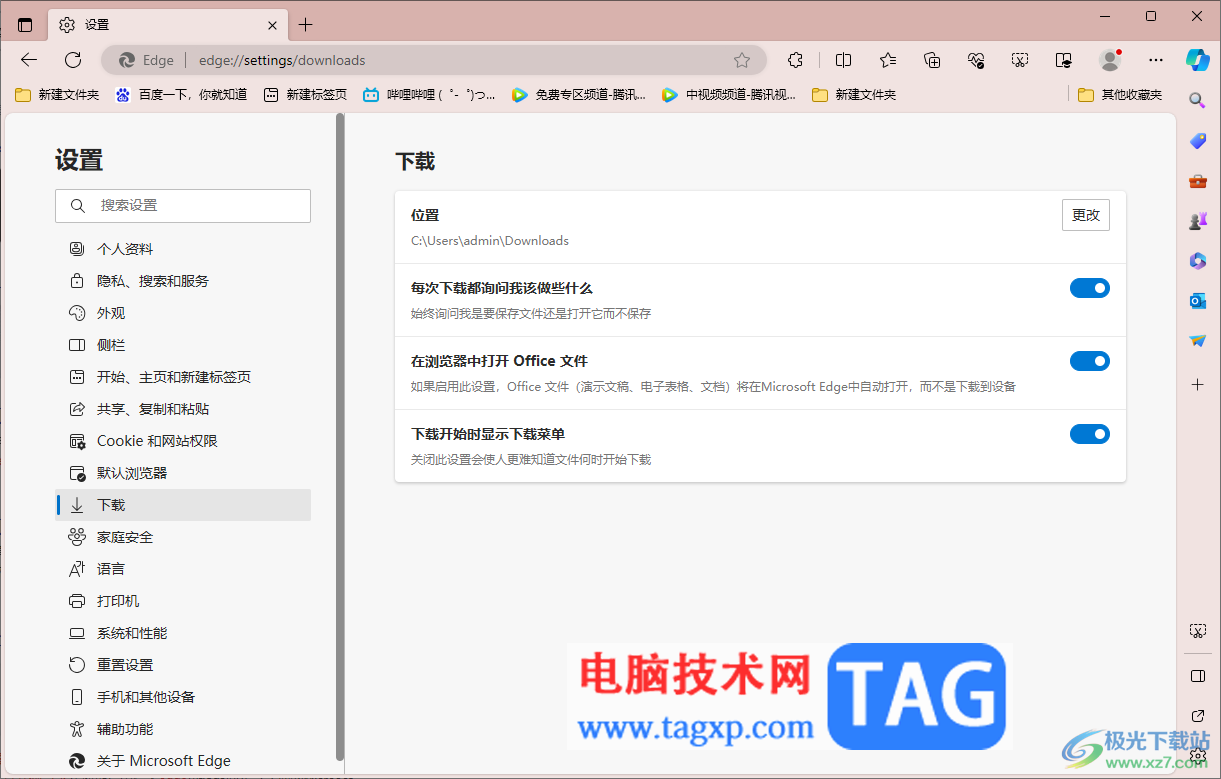The height and width of the screenshot is (779, 1221).
Task: Open Outlook in the sidebar
Action: click(x=1197, y=301)
